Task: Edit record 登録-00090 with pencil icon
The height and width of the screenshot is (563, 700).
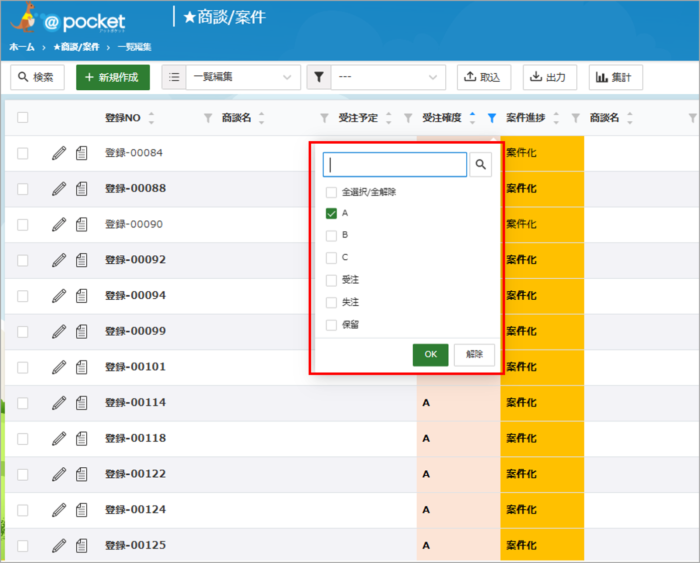Action: 59,225
